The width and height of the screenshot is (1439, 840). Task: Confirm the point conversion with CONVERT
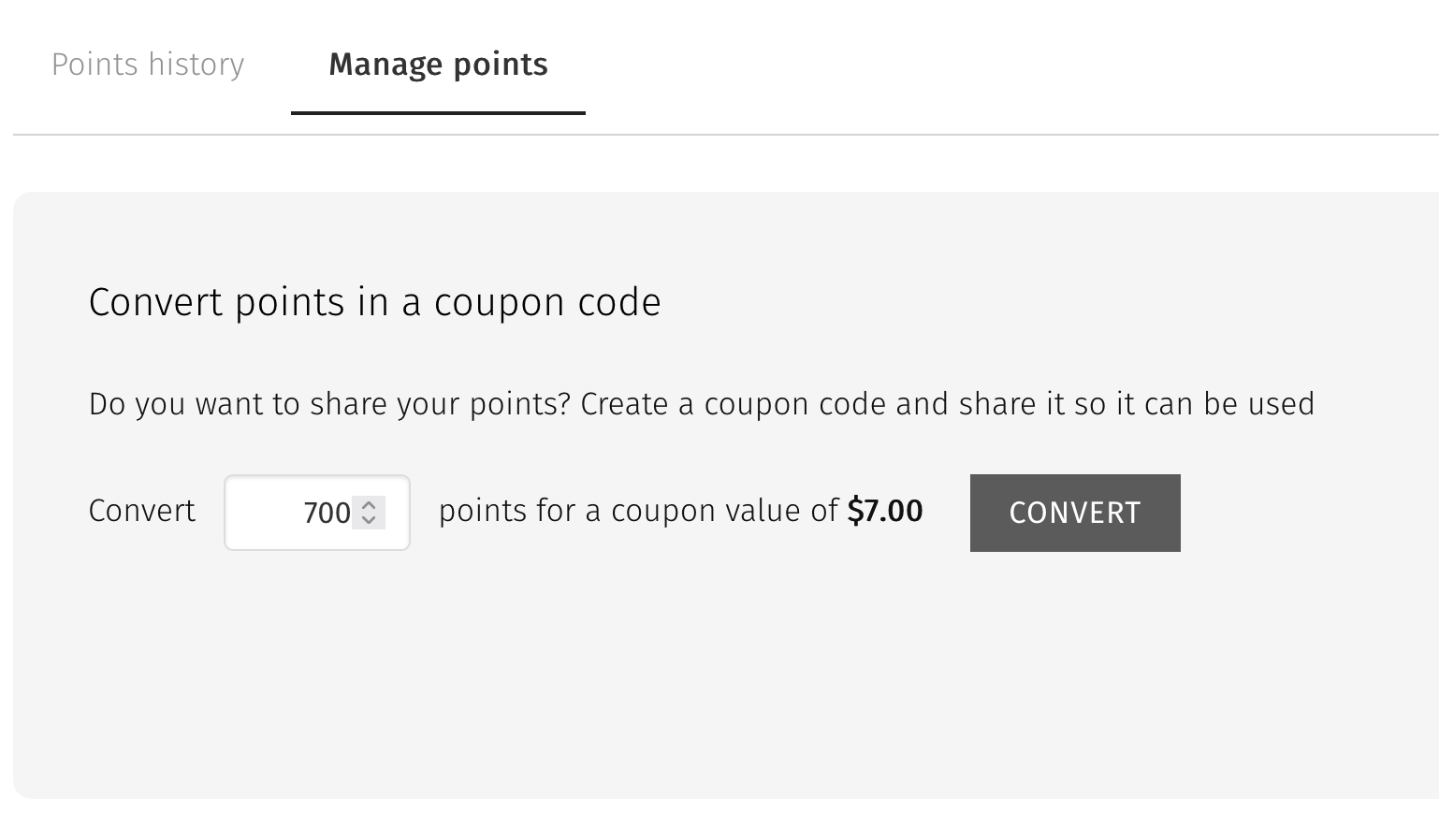(x=1074, y=513)
